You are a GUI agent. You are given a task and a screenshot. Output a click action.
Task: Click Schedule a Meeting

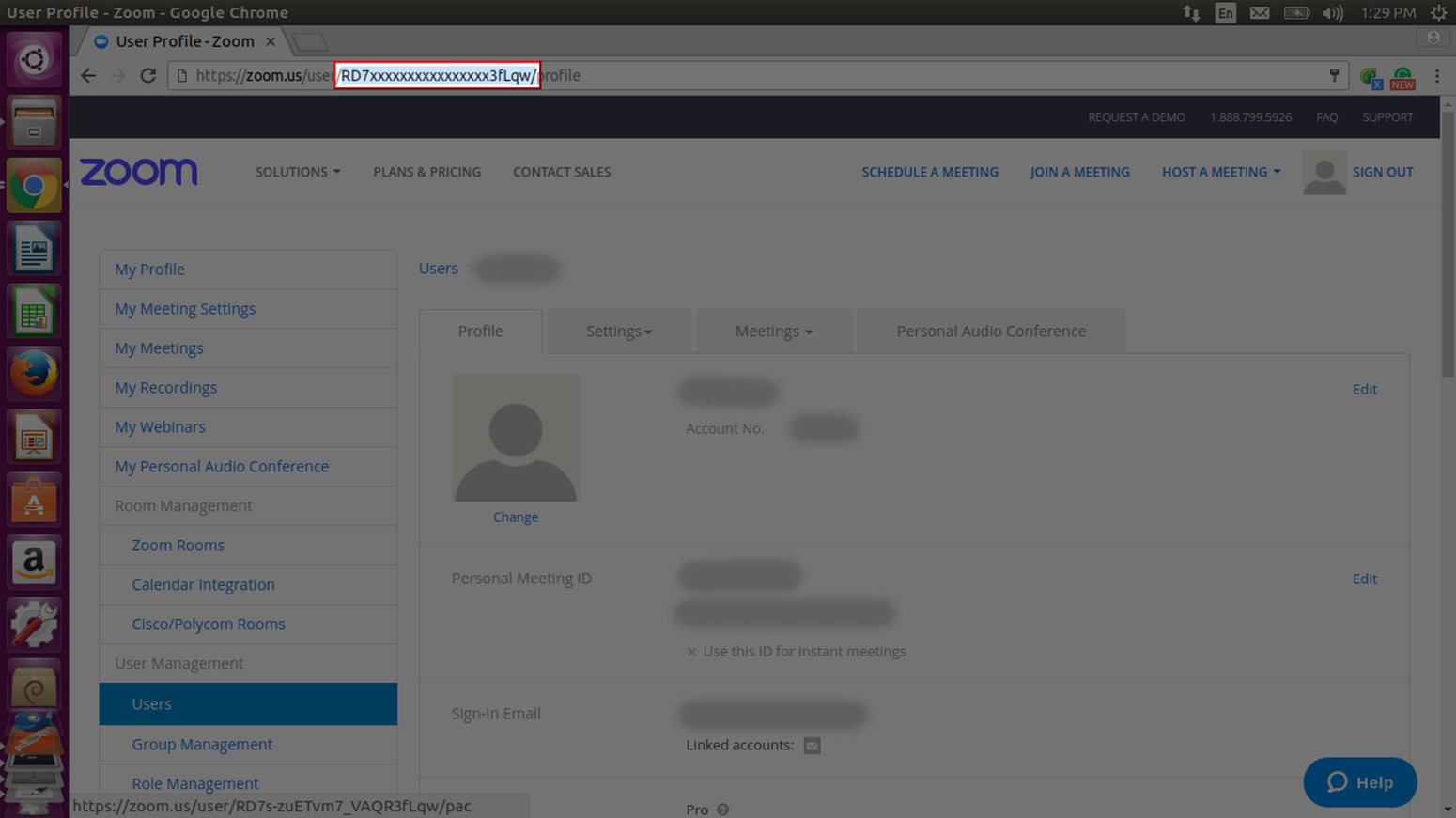[x=930, y=172]
